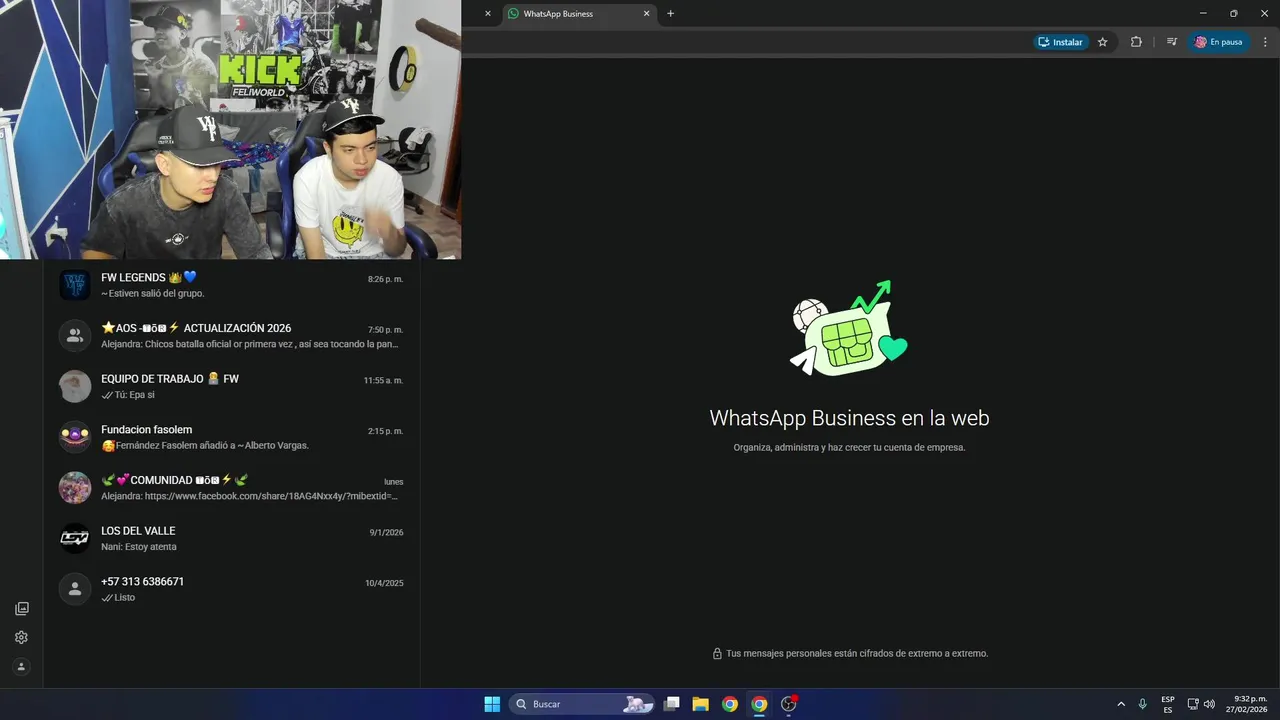Open the AOS ACTUALIZACIÓN 2026 chat

(x=231, y=336)
